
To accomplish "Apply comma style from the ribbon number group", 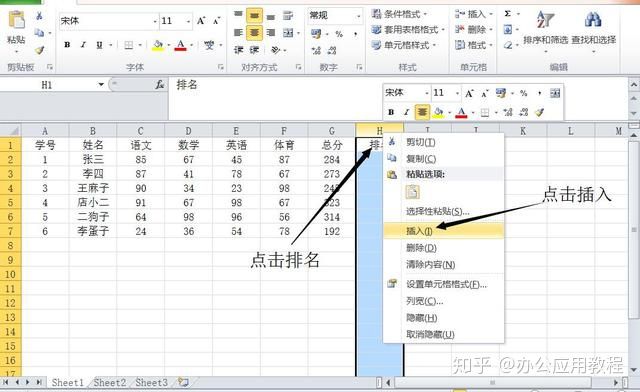I will [355, 34].
